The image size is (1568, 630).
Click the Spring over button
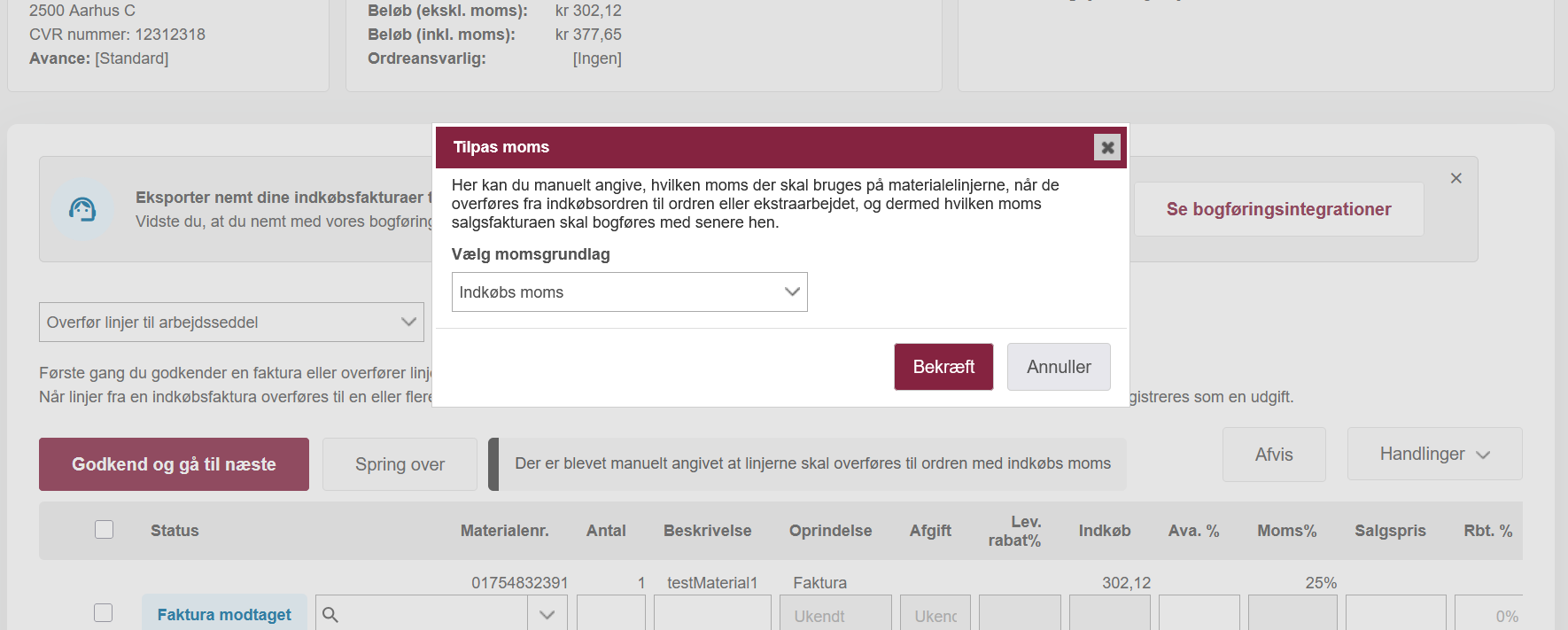coord(400,464)
